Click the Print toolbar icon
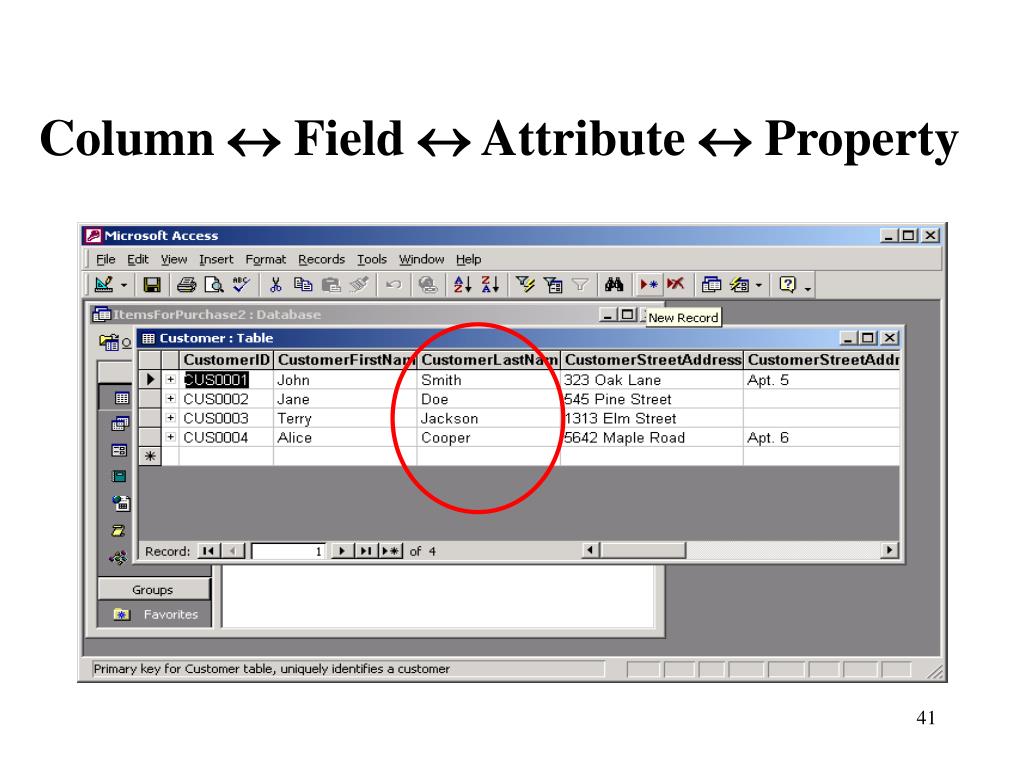Image resolution: width=1024 pixels, height=768 pixels. [186, 285]
